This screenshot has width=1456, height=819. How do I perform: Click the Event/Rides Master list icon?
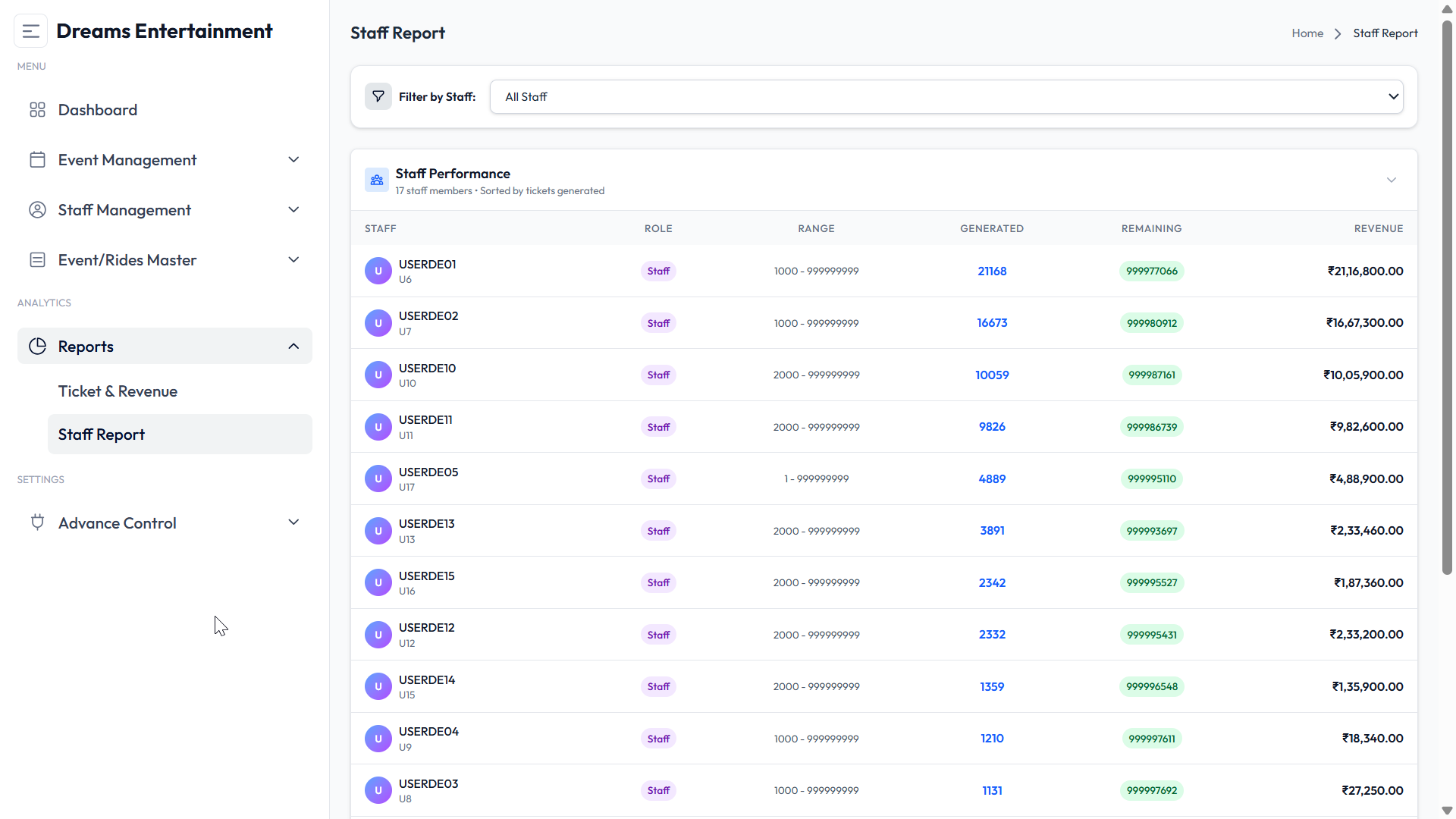(37, 260)
